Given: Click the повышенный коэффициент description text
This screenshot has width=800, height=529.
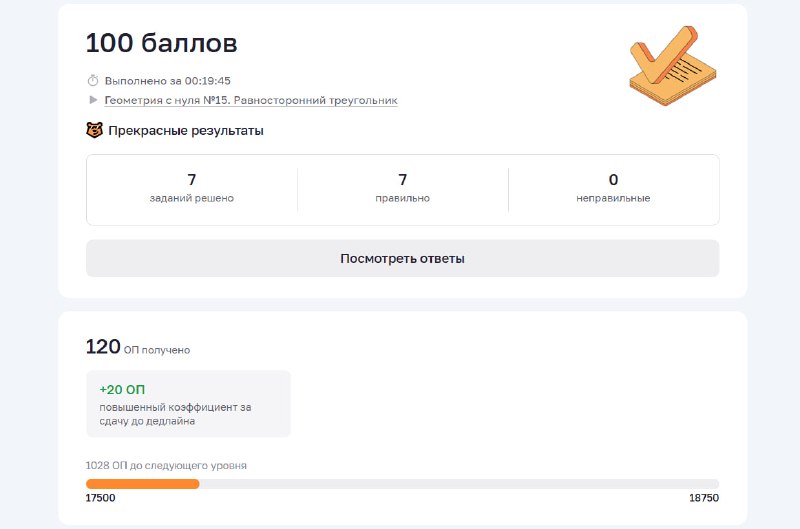Looking at the screenshot, I should click(175, 414).
